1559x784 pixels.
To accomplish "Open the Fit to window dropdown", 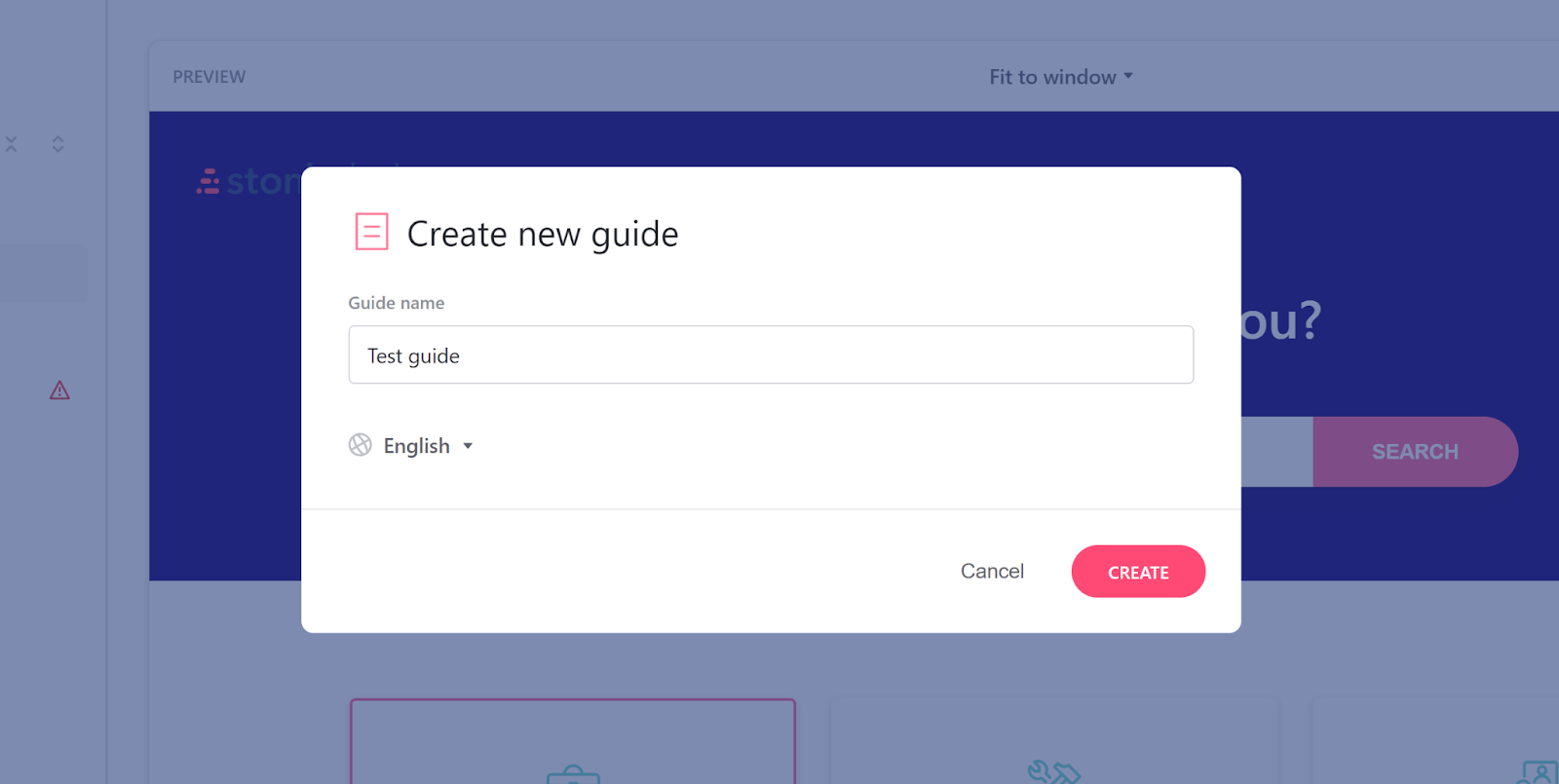I will 1060,77.
